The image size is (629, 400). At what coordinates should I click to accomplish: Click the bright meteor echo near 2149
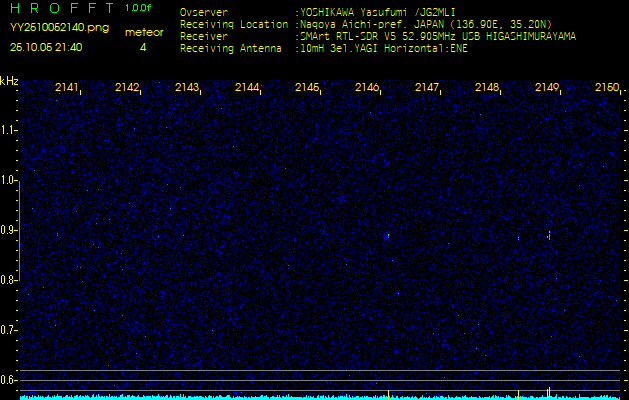pyautogui.click(x=549, y=235)
